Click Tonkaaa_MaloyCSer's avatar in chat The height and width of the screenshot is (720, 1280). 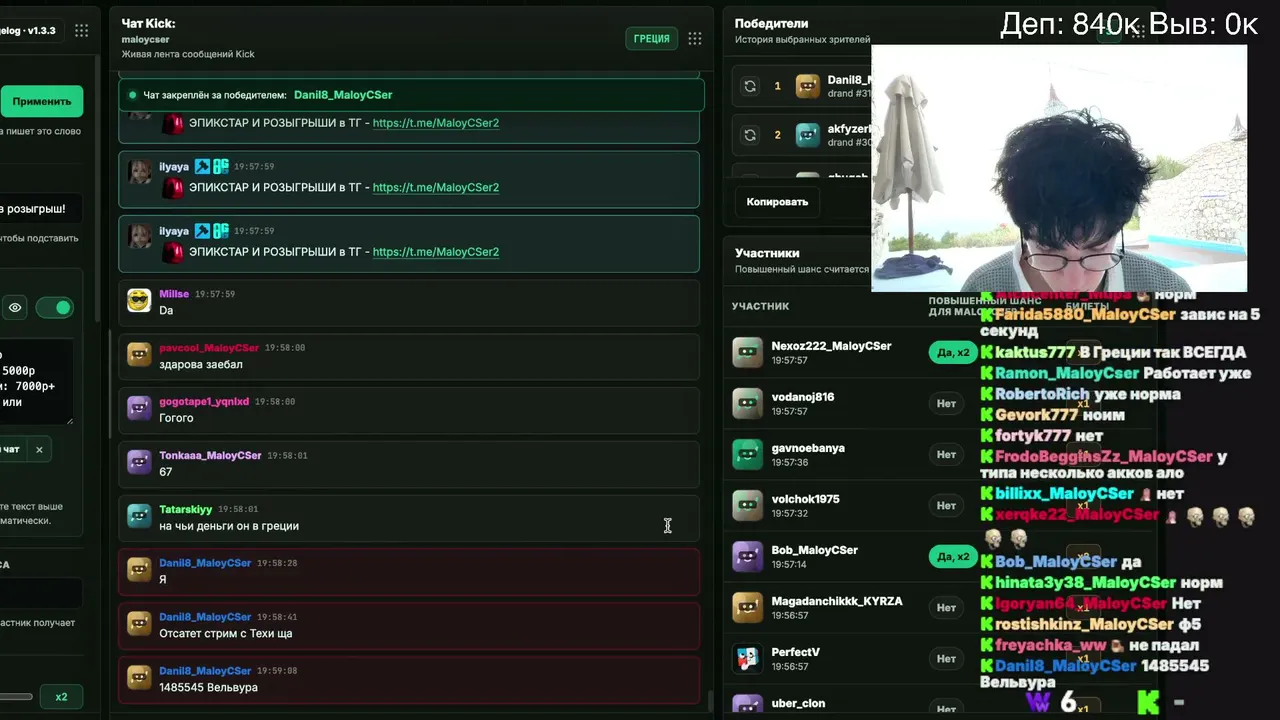[139, 463]
